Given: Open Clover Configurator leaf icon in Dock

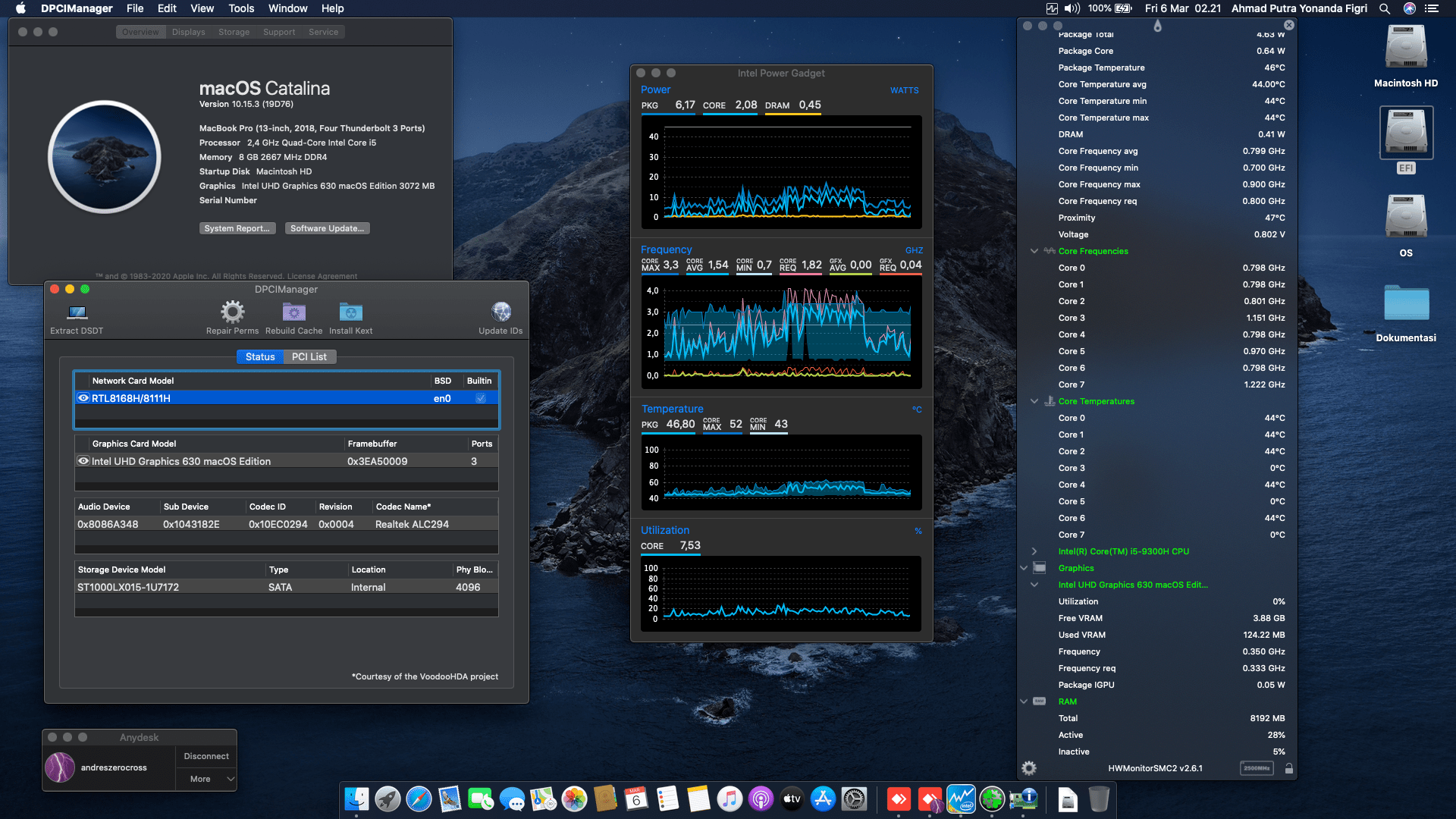Looking at the screenshot, I should 992,799.
